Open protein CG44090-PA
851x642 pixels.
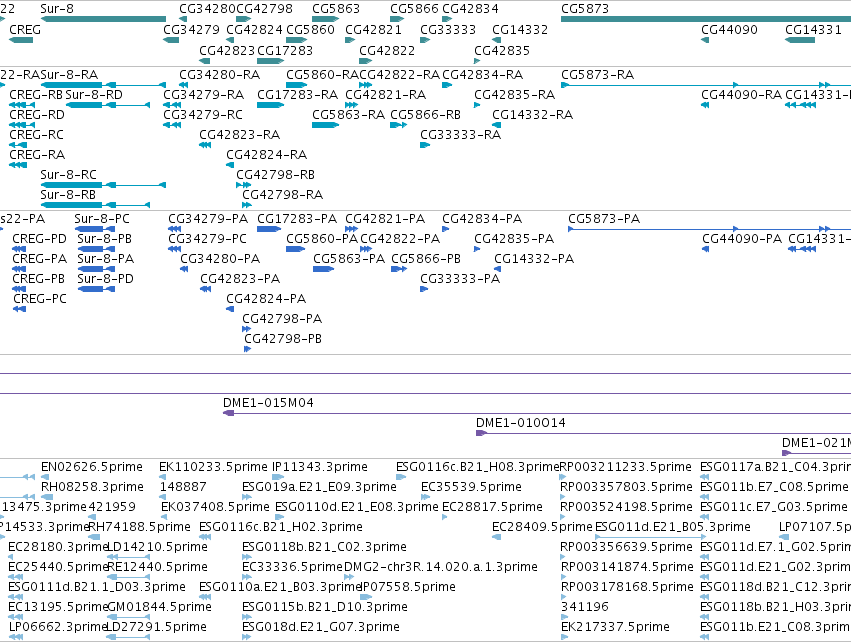pyautogui.click(x=742, y=239)
